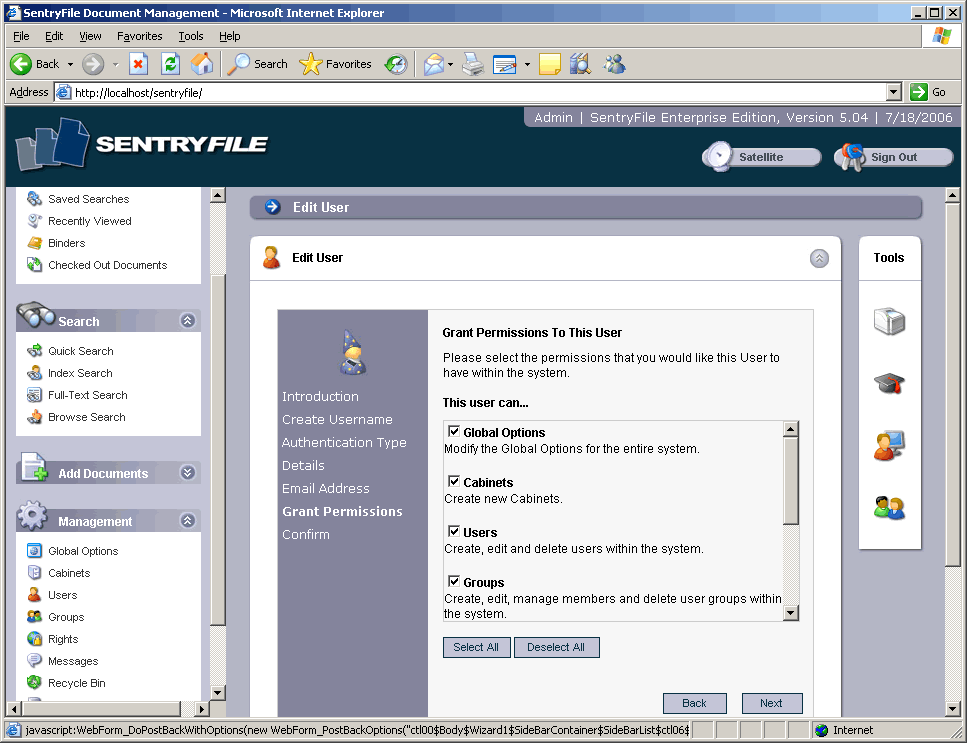
Task: Go to the Email Address wizard step
Action: click(325, 488)
